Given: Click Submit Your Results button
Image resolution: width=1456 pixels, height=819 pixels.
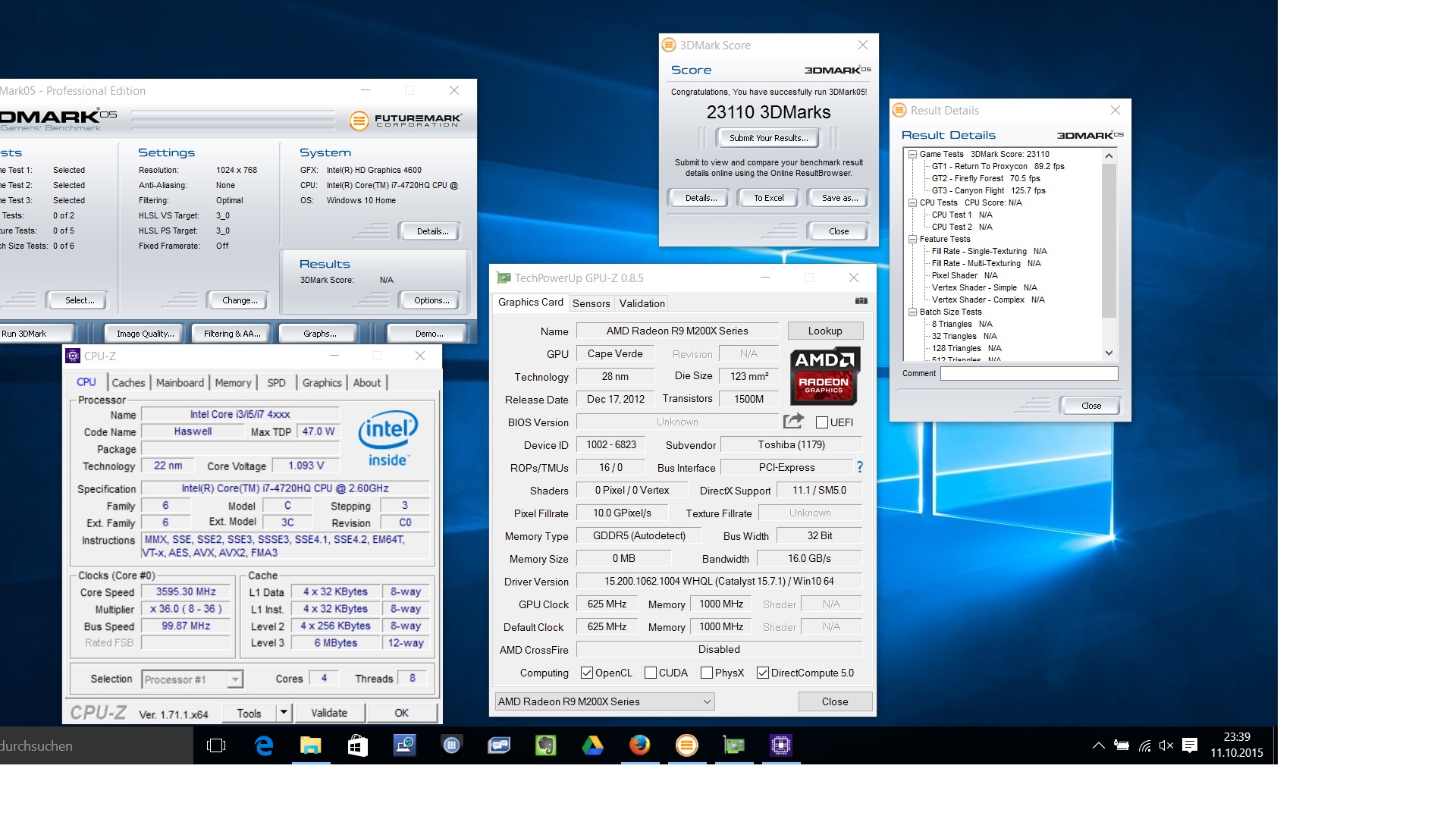Looking at the screenshot, I should [x=768, y=138].
